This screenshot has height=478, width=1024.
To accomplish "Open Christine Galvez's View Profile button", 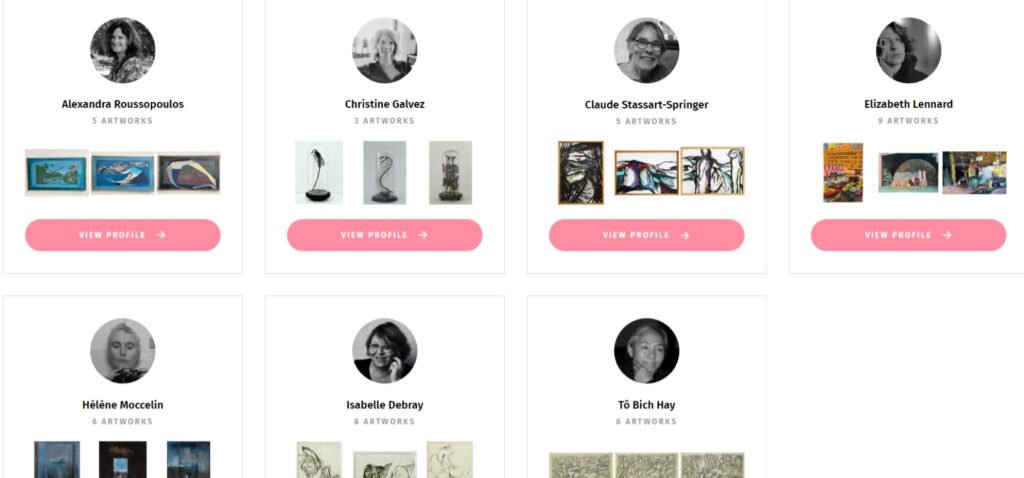I will point(385,235).
